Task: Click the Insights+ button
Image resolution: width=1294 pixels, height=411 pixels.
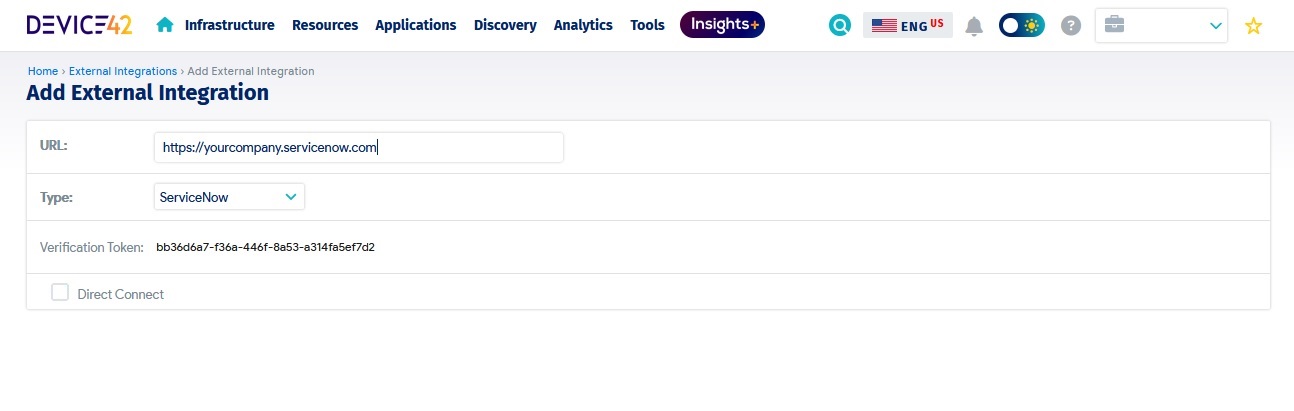Action: pyautogui.click(x=722, y=25)
